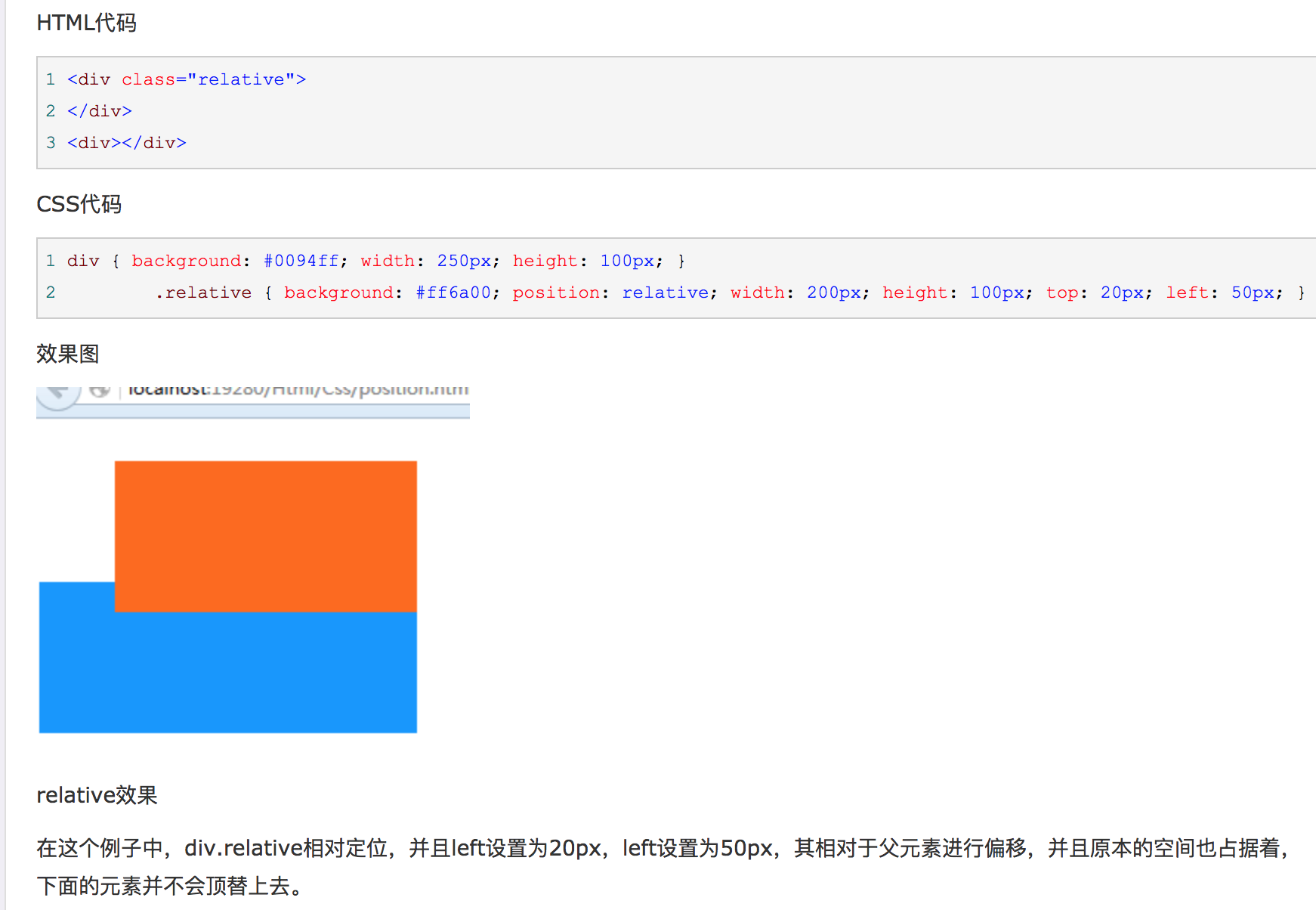Click HTML code line <div class="relative">
The height and width of the screenshot is (910, 1316).
point(187,79)
